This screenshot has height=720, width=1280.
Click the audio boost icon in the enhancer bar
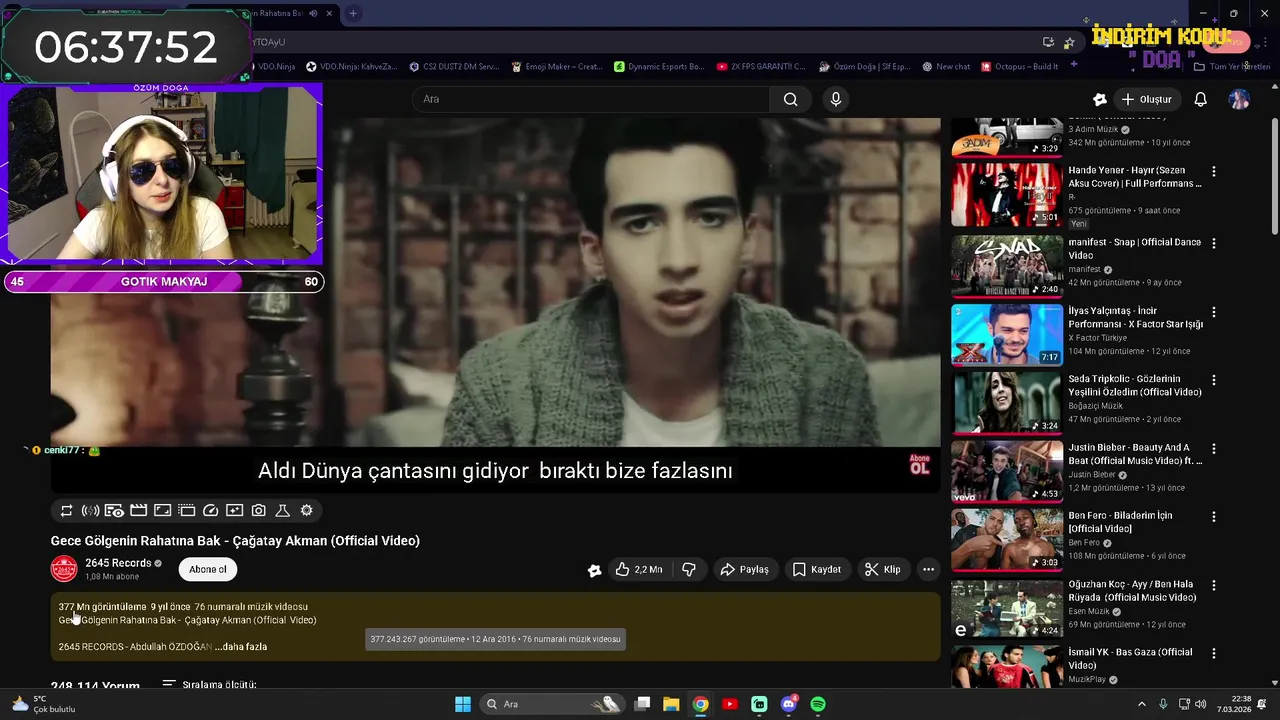tap(90, 510)
